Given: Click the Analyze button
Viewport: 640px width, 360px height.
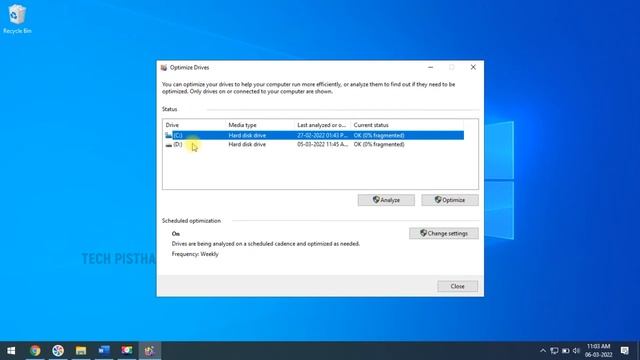Looking at the screenshot, I should pyautogui.click(x=386, y=200).
